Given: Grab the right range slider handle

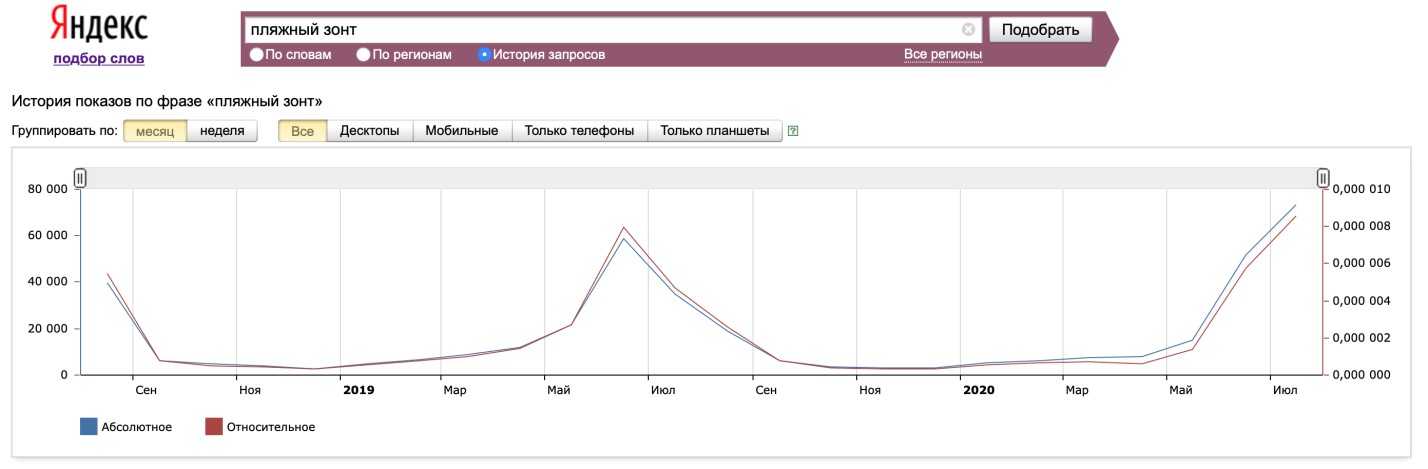Looking at the screenshot, I should coord(1323,178).
